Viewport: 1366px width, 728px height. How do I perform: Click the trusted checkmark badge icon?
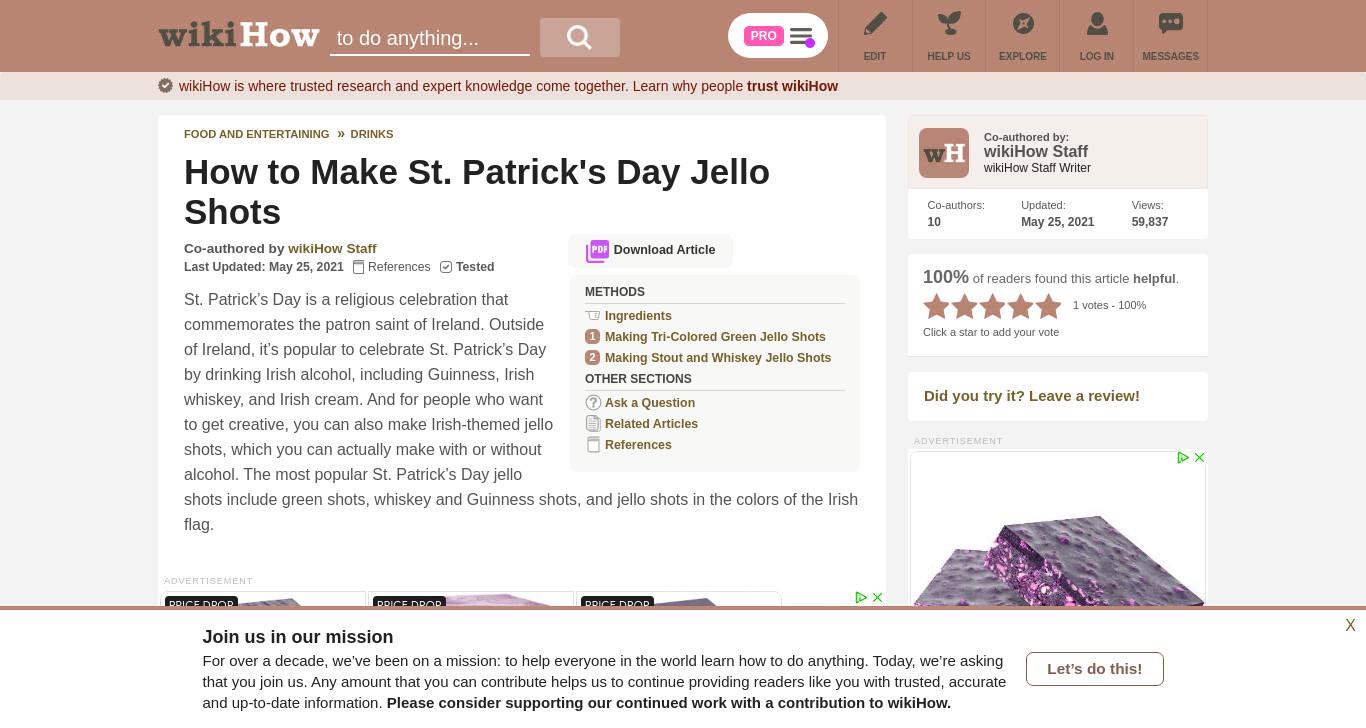click(166, 86)
